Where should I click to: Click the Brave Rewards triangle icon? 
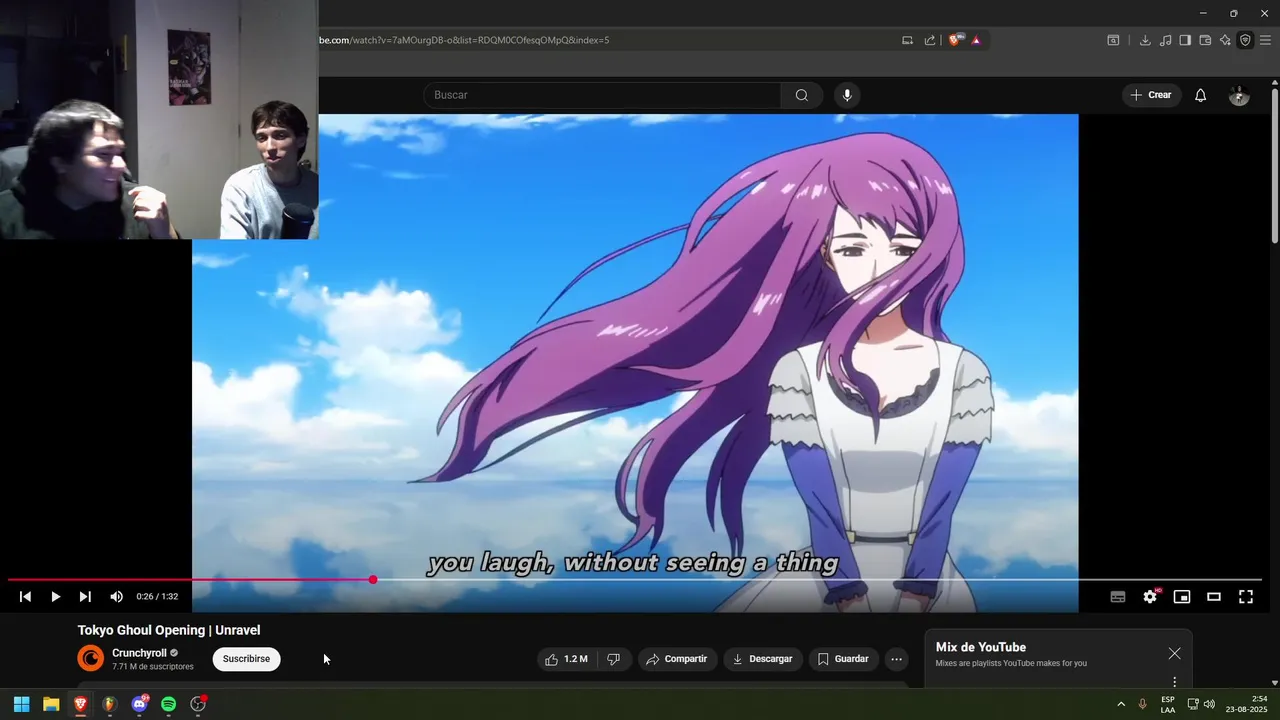[976, 40]
